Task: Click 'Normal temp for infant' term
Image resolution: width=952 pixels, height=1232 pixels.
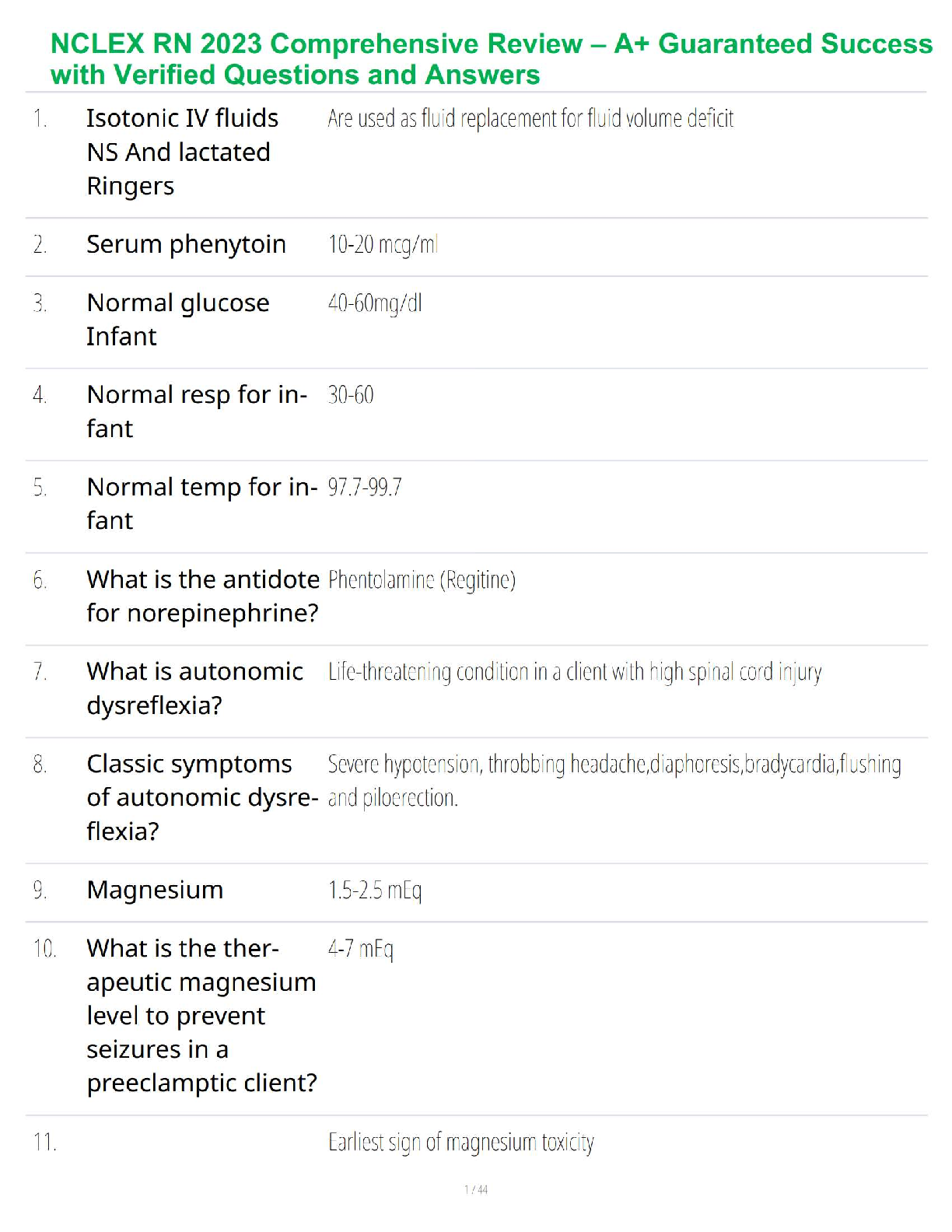Action: (x=201, y=503)
